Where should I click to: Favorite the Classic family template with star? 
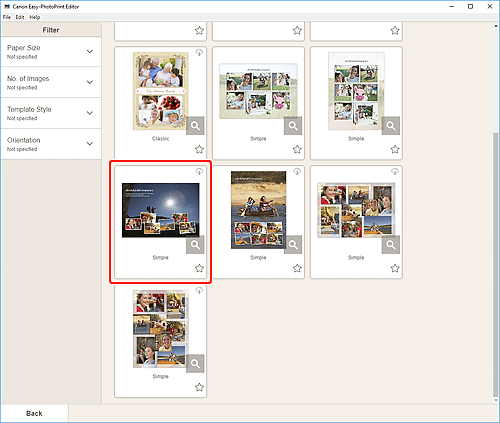(199, 149)
